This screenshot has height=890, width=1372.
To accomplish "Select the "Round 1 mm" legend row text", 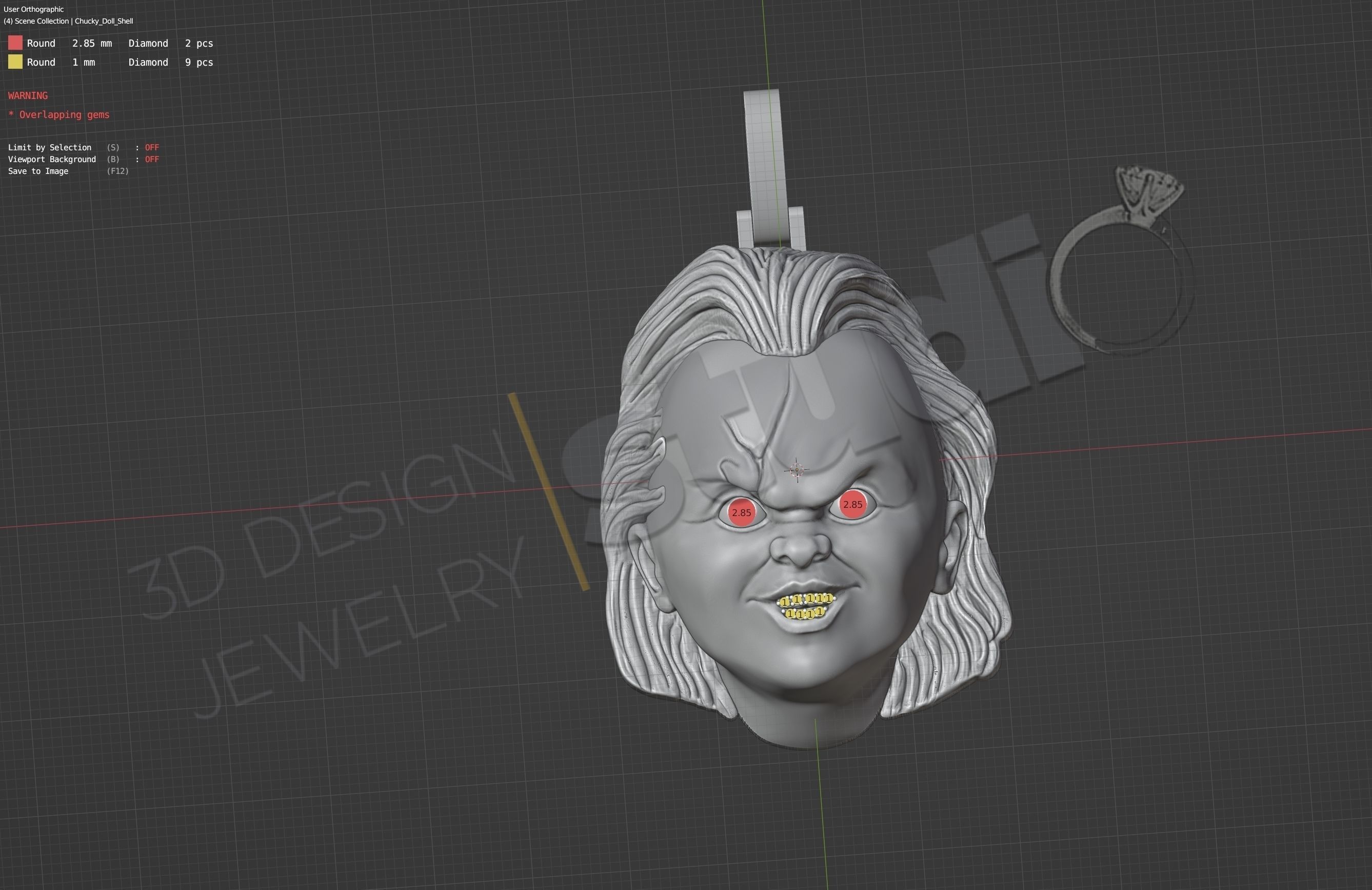I will coord(61,62).
